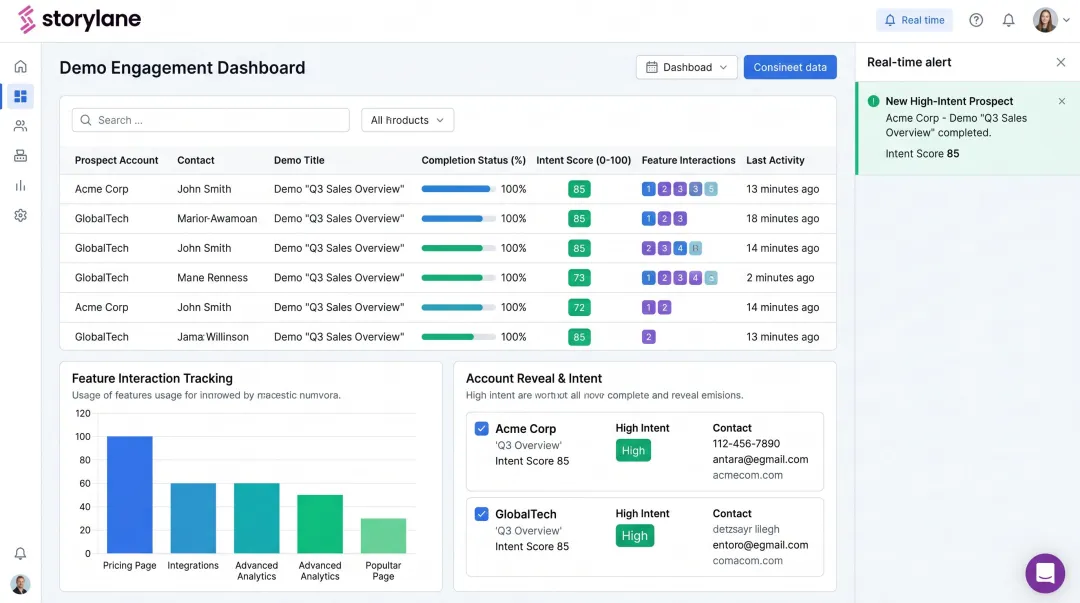This screenshot has height=603, width=1080.
Task: Open the Home icon in sidebar
Action: tap(21, 66)
